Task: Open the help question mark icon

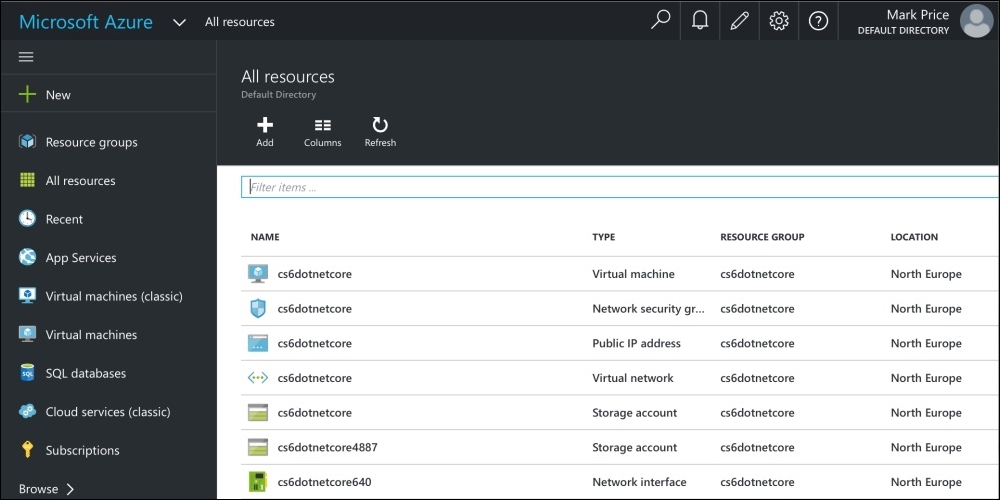Action: (818, 21)
